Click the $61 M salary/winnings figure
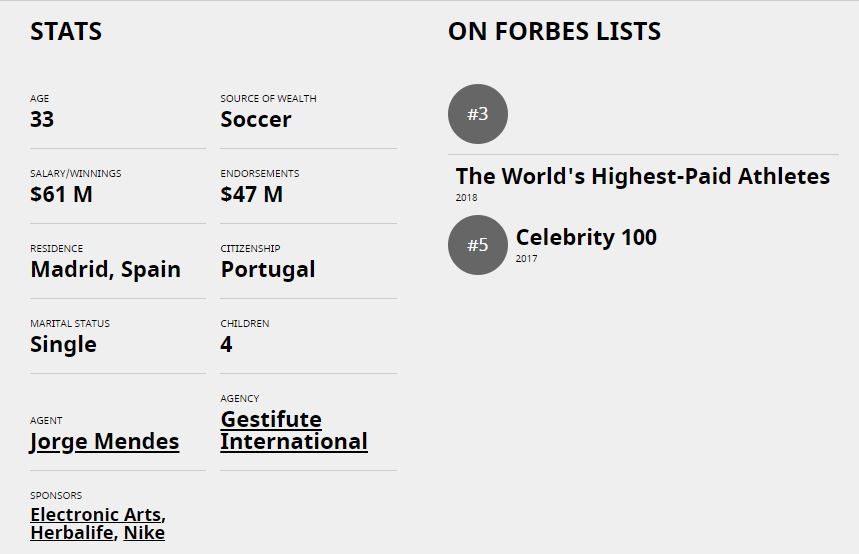859x554 pixels. pyautogui.click(x=61, y=195)
